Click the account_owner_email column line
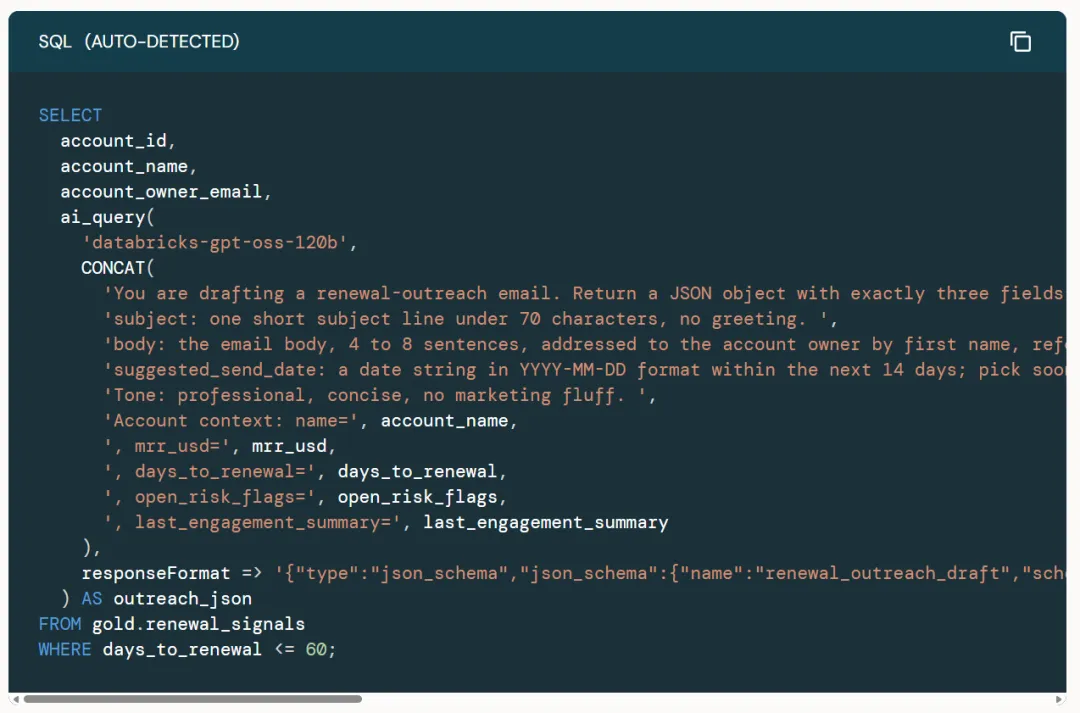 tap(166, 192)
